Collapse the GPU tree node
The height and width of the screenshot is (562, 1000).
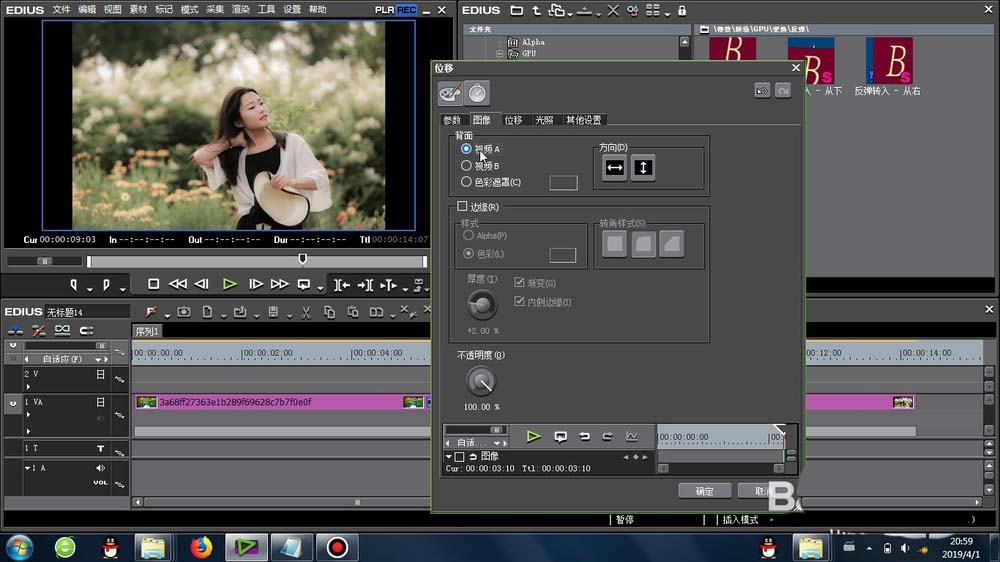[x=499, y=54]
